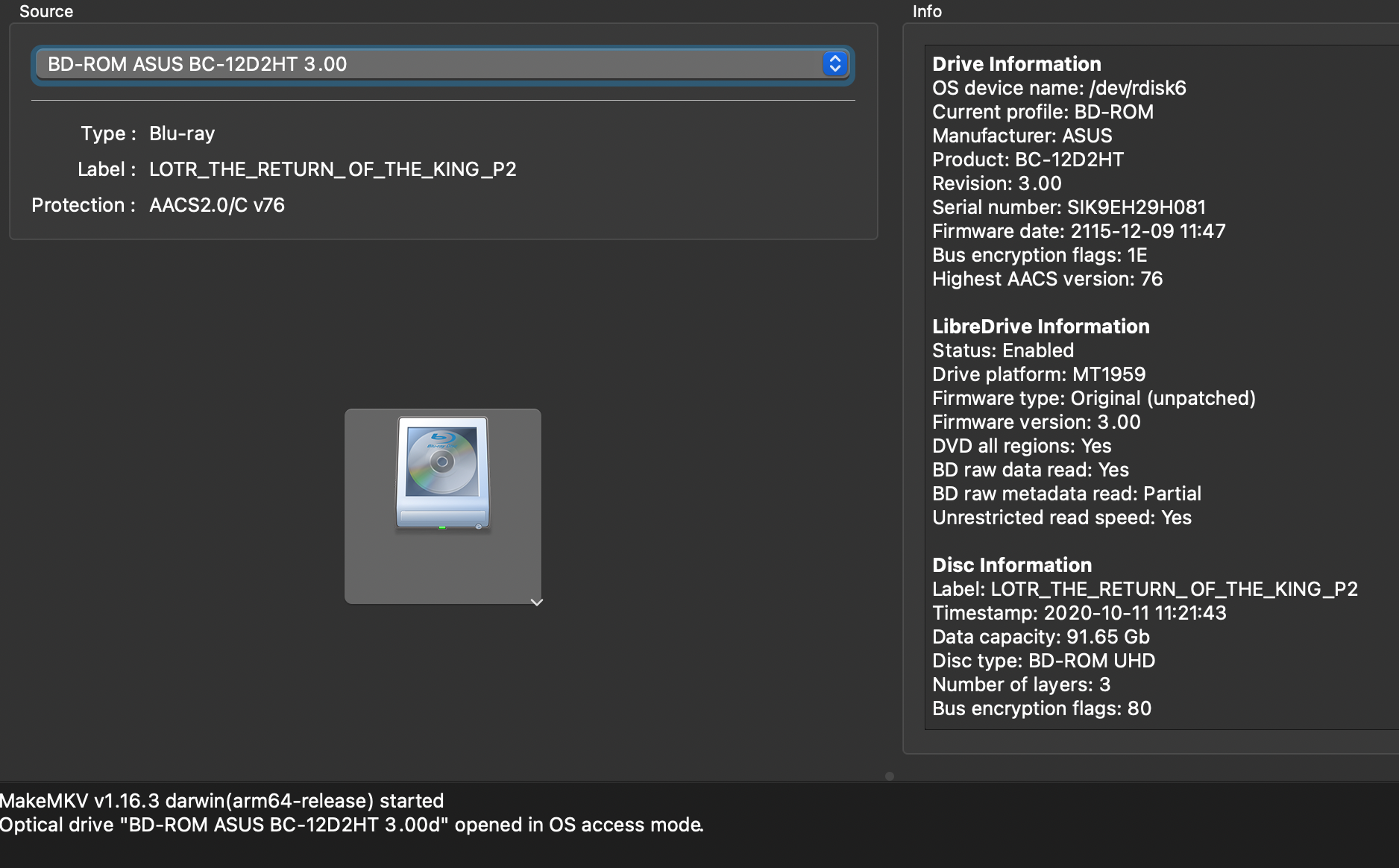1399x868 pixels.
Task: Click the 'MakeMKV v1.16.3' started log line
Action: 221,801
